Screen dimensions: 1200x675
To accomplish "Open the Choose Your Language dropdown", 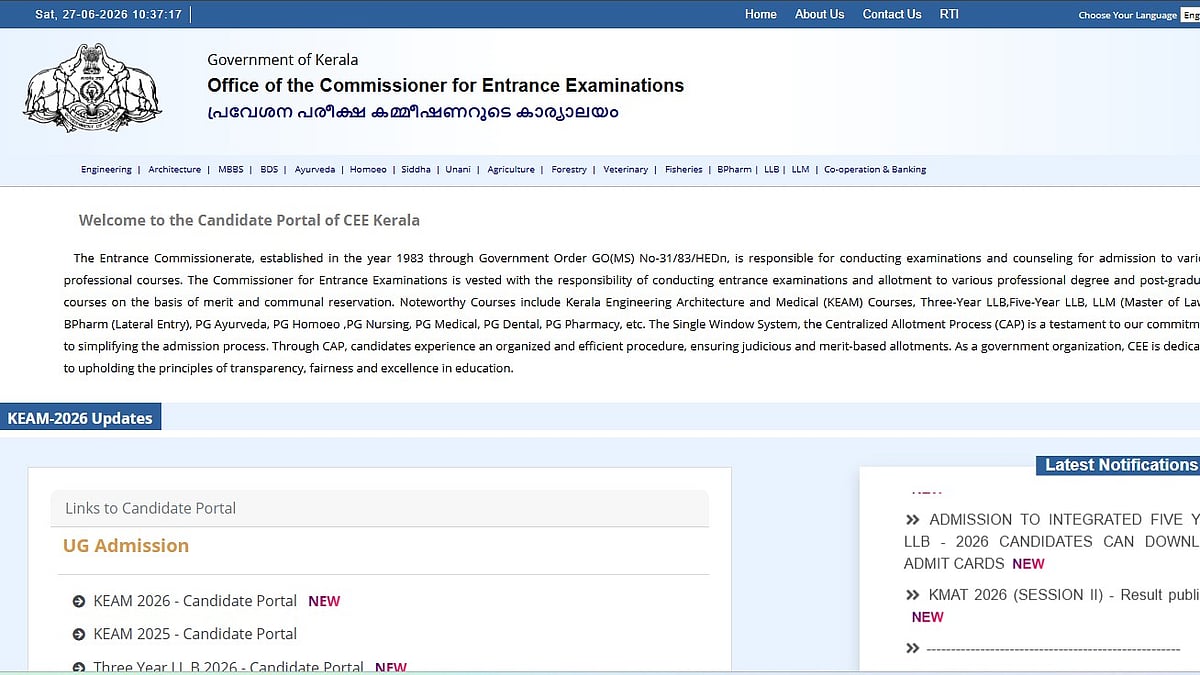I will pyautogui.click(x=1190, y=15).
